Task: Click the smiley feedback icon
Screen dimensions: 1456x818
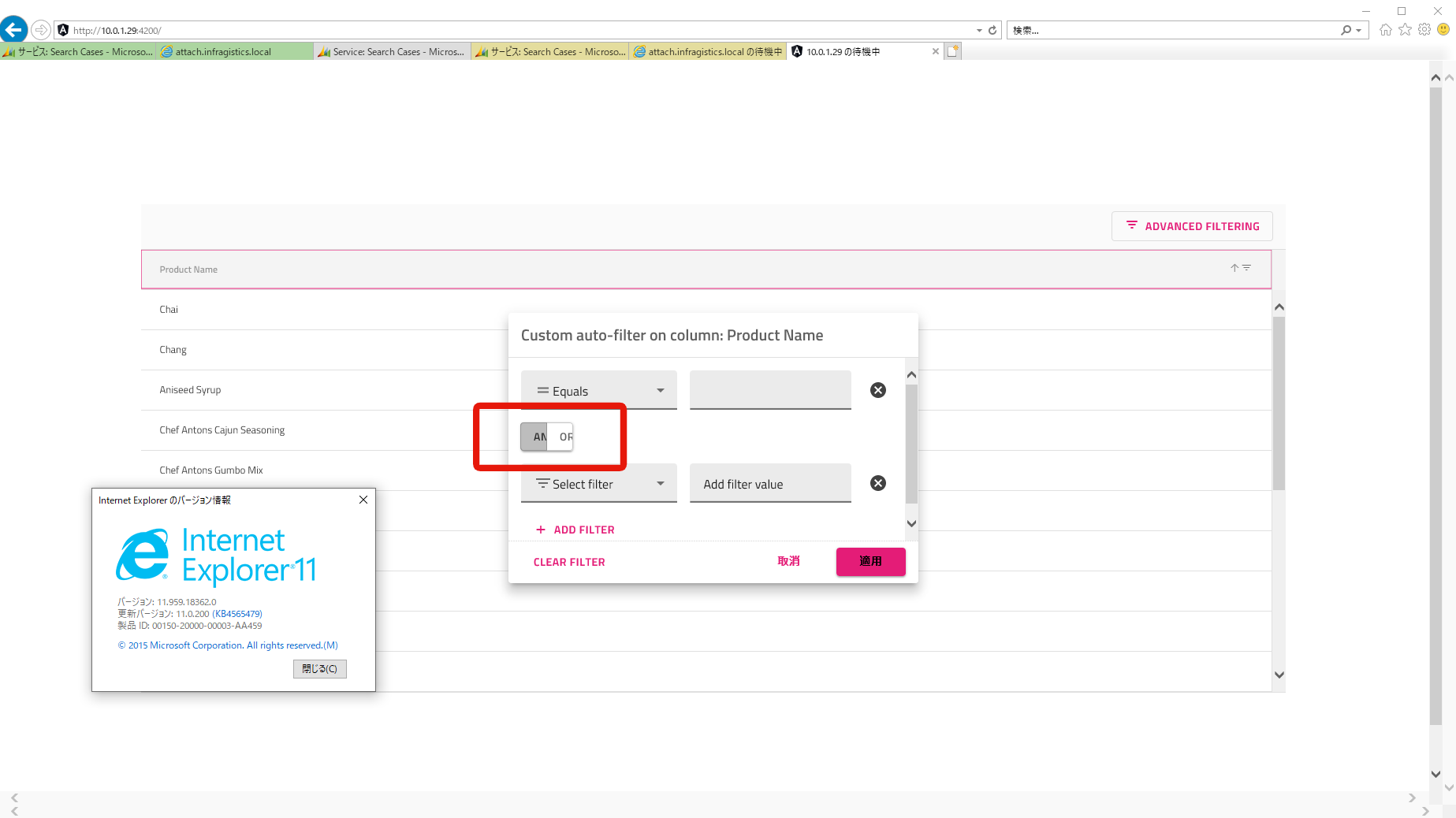Action: point(1443,29)
